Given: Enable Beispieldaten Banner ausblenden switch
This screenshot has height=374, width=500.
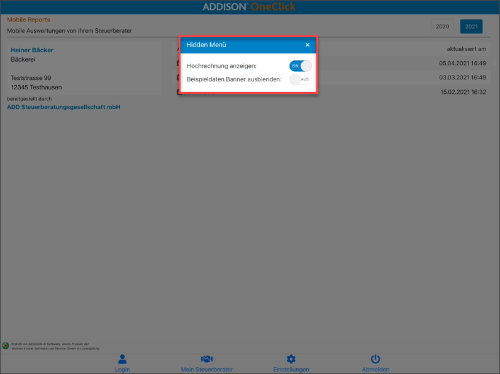Looking at the screenshot, I should coord(300,79).
